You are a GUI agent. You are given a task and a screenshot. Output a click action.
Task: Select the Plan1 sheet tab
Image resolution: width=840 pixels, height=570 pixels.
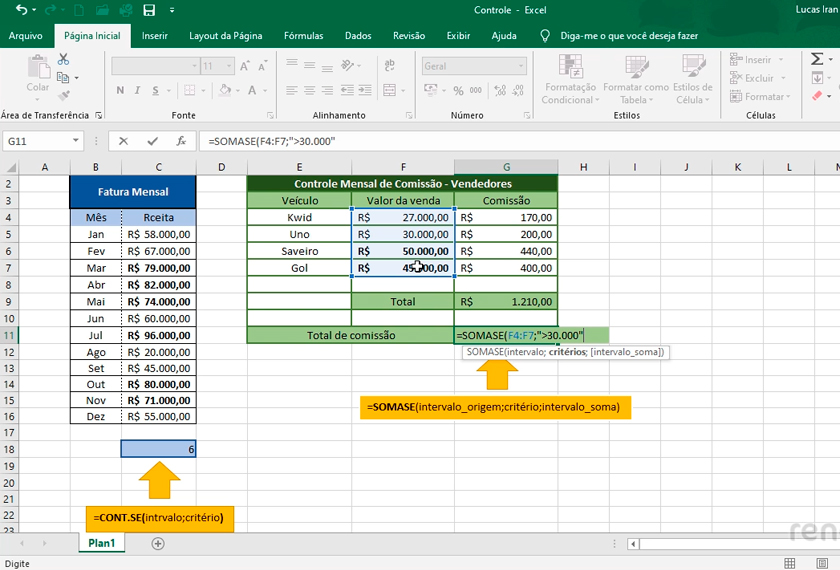click(x=101, y=543)
